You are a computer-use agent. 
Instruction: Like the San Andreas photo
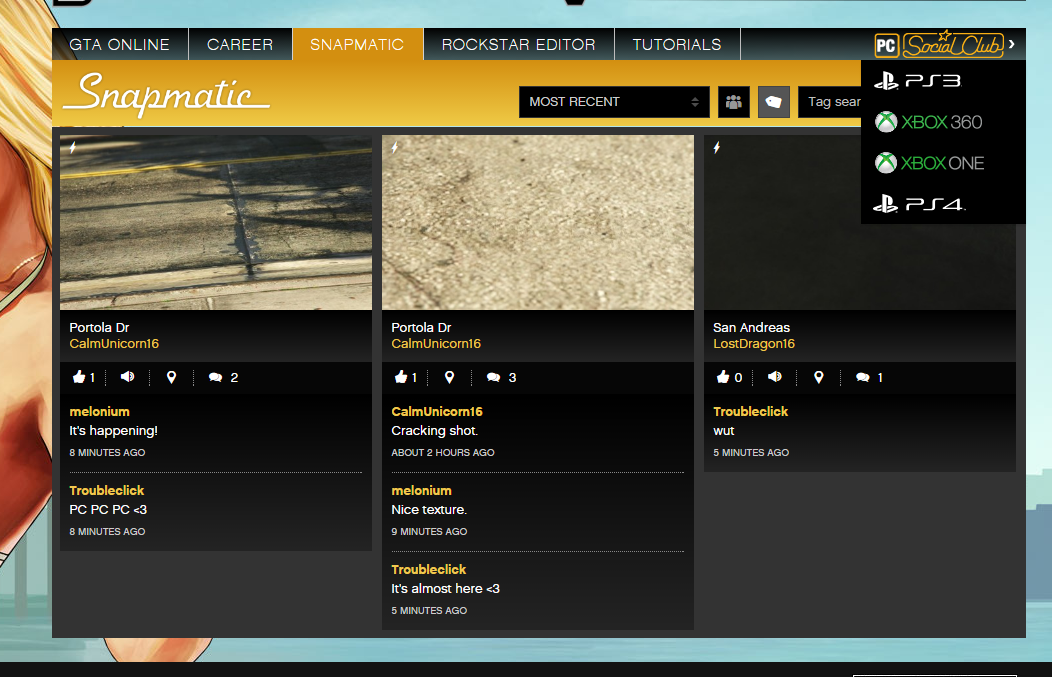pos(723,377)
